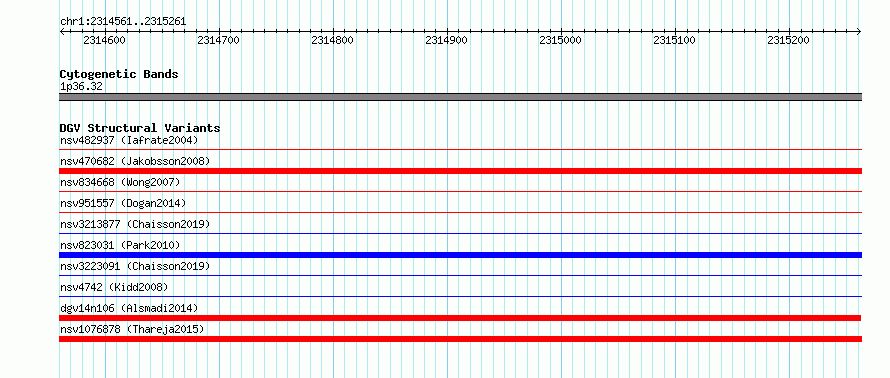Click the thick blue bar under nsv823031
890x378 pixels.
460,255
